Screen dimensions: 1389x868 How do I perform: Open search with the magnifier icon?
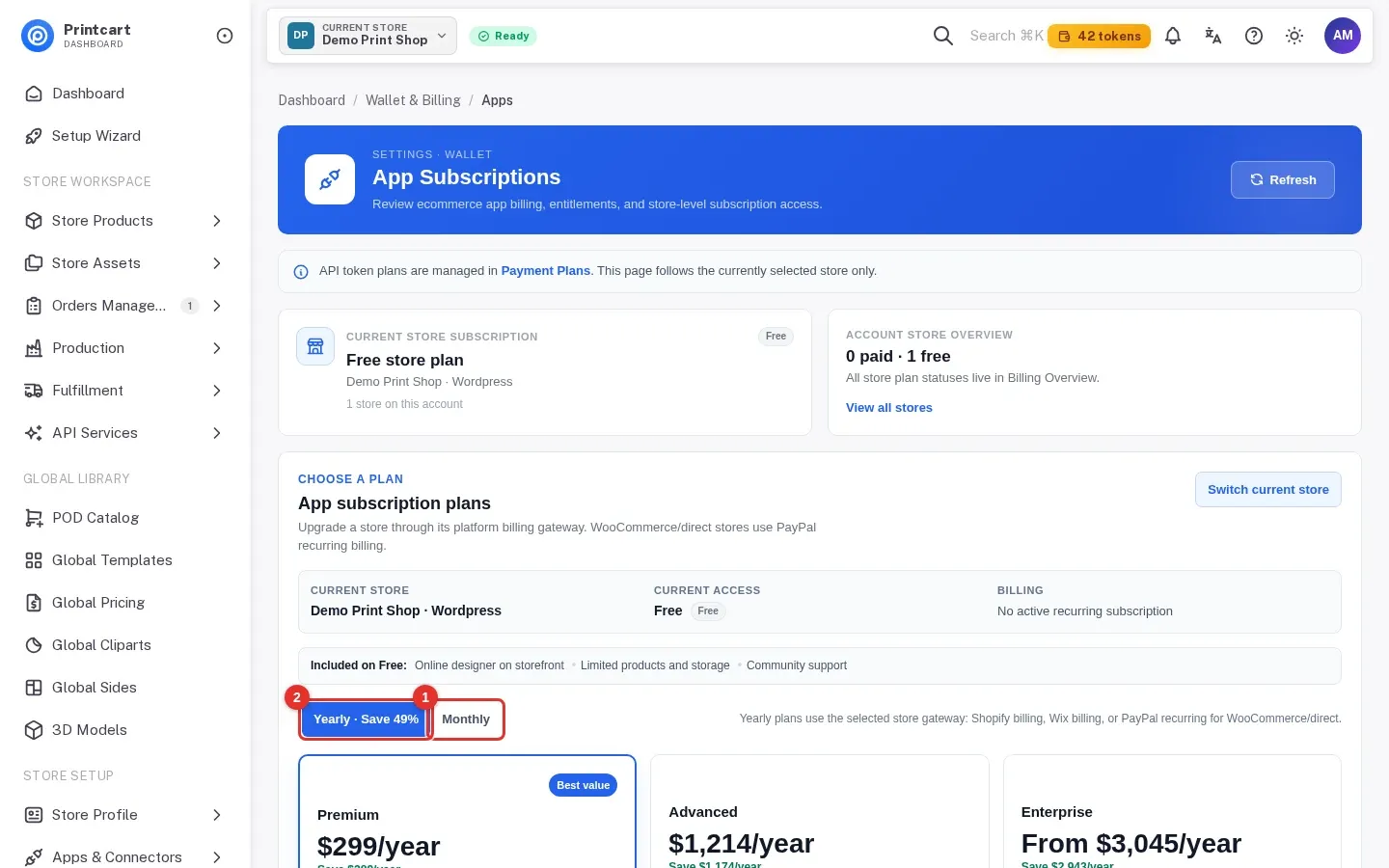943,36
